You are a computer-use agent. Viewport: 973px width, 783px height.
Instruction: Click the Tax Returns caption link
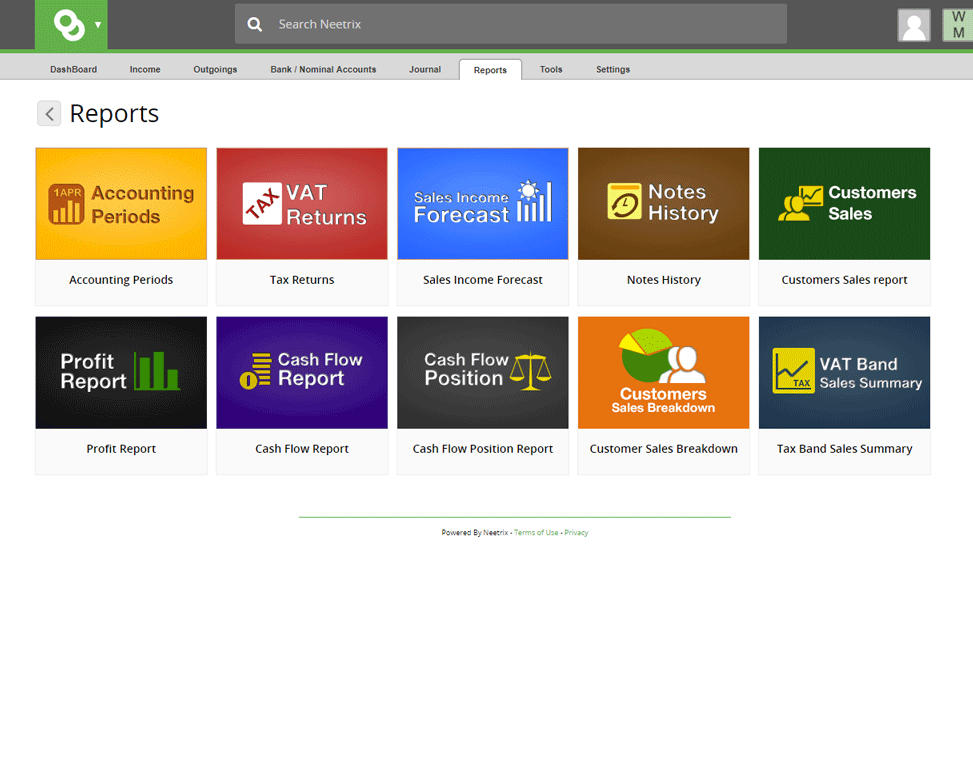point(302,280)
